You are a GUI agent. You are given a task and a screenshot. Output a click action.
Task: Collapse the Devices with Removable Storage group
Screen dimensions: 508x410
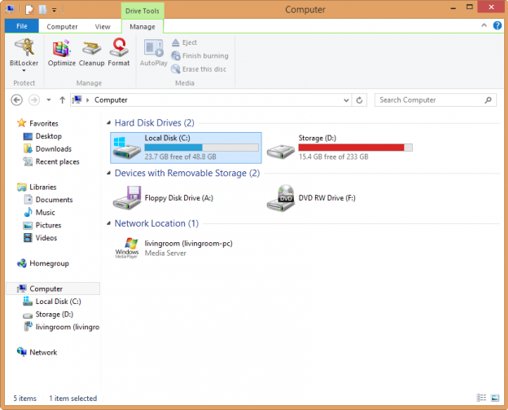coord(109,173)
